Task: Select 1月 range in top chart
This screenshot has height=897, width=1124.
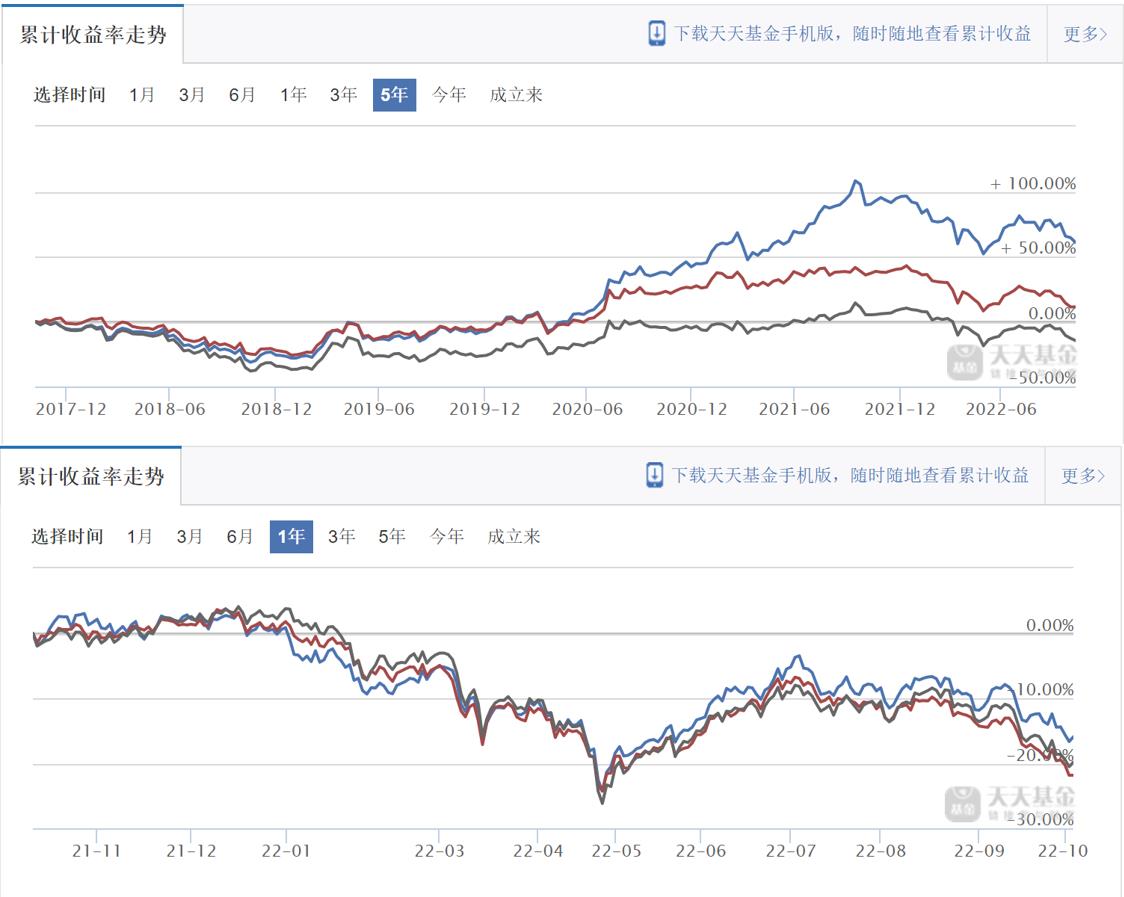Action: point(142,95)
